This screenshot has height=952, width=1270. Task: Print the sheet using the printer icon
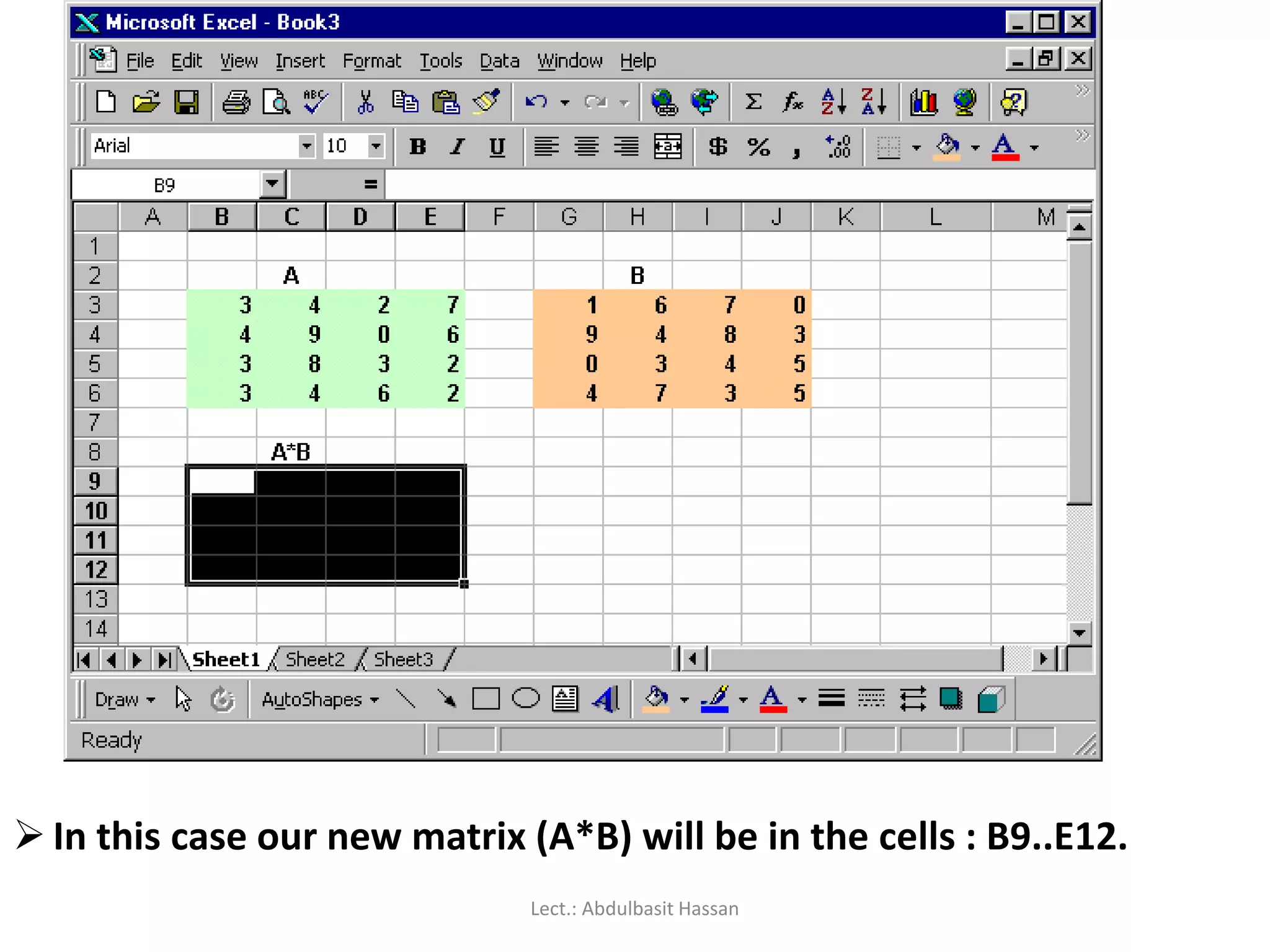[236, 102]
